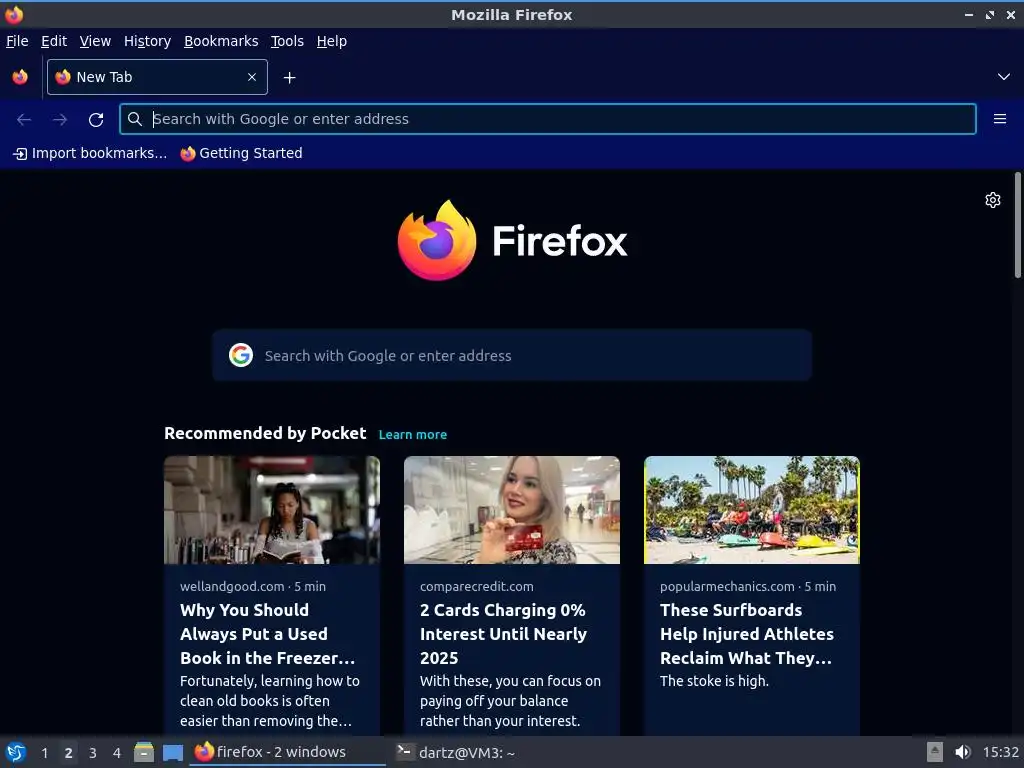Click the Recommended by Pocket heading
The height and width of the screenshot is (768, 1024).
pos(265,434)
